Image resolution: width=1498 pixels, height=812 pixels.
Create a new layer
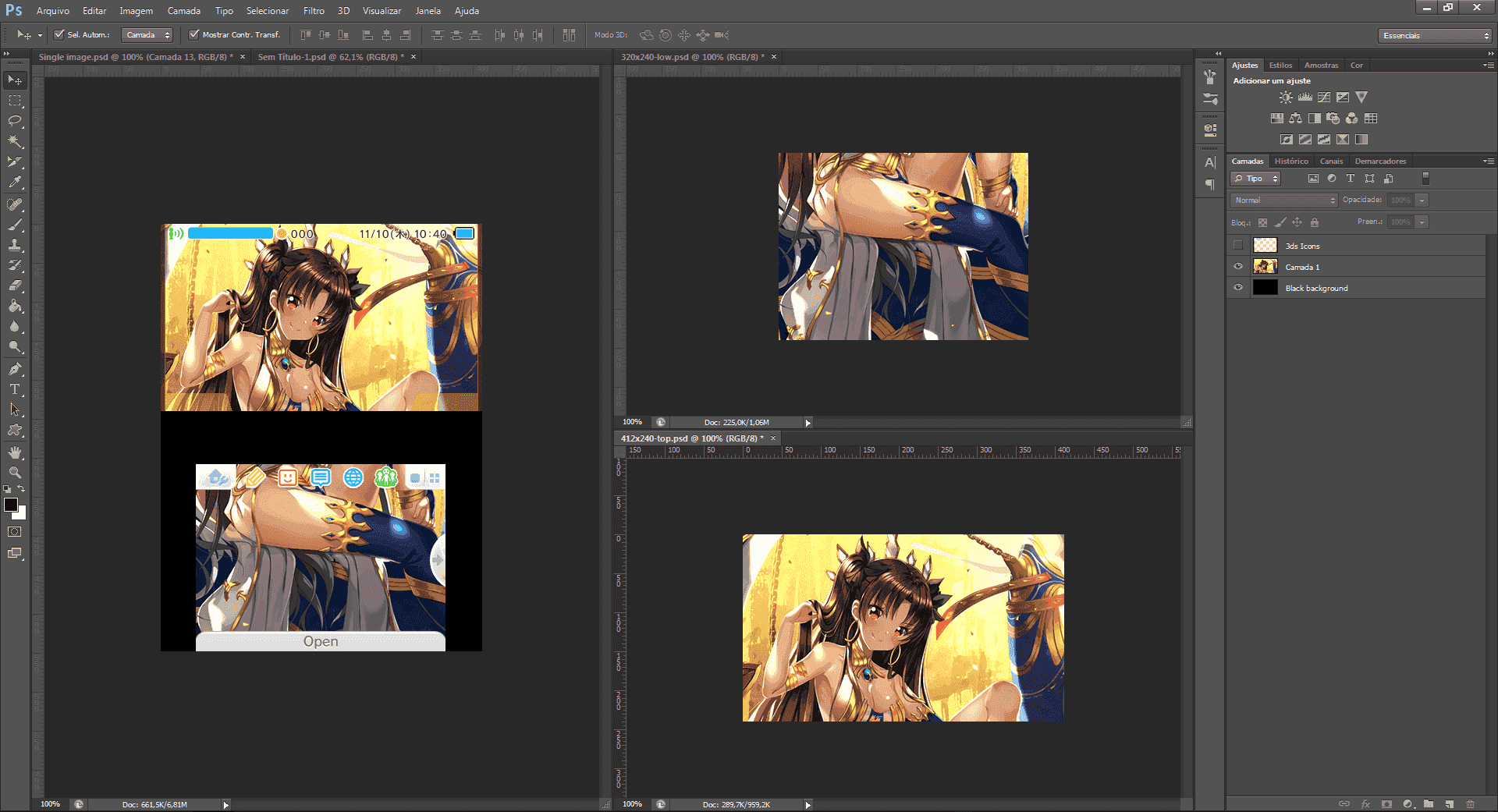(1449, 804)
